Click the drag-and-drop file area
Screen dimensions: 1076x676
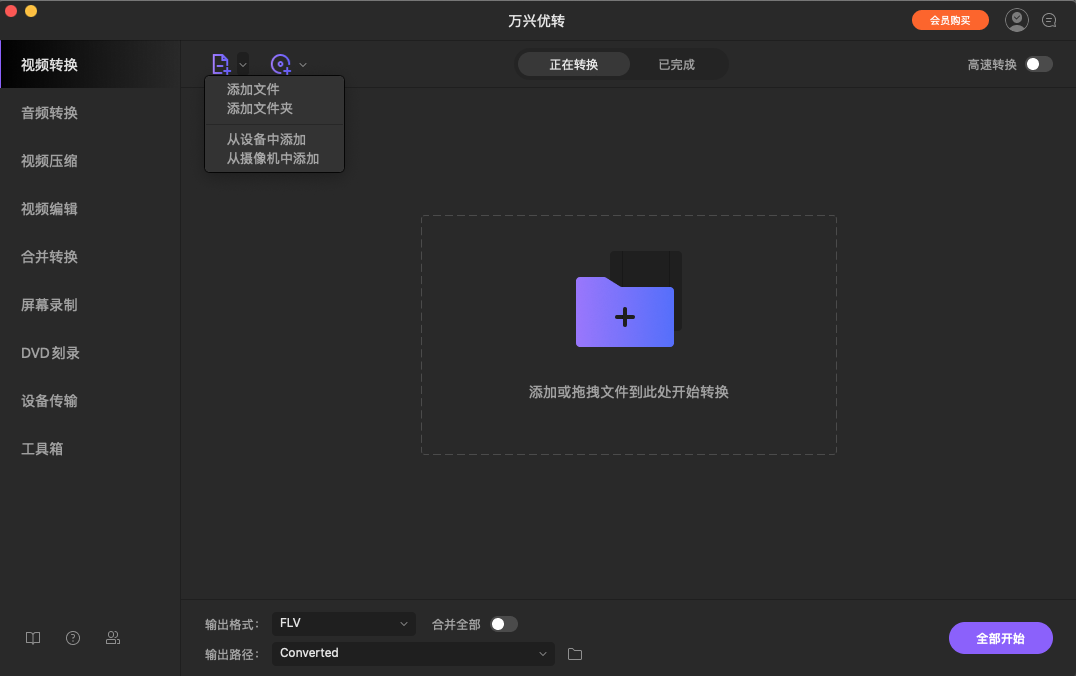[x=628, y=335]
